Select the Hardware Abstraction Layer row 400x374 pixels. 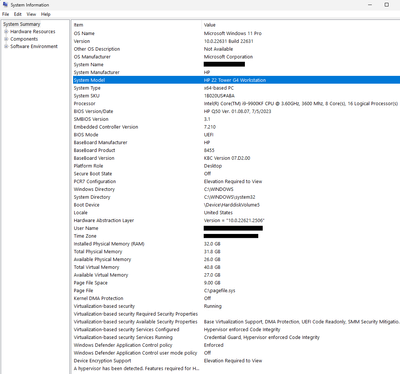tap(236, 220)
